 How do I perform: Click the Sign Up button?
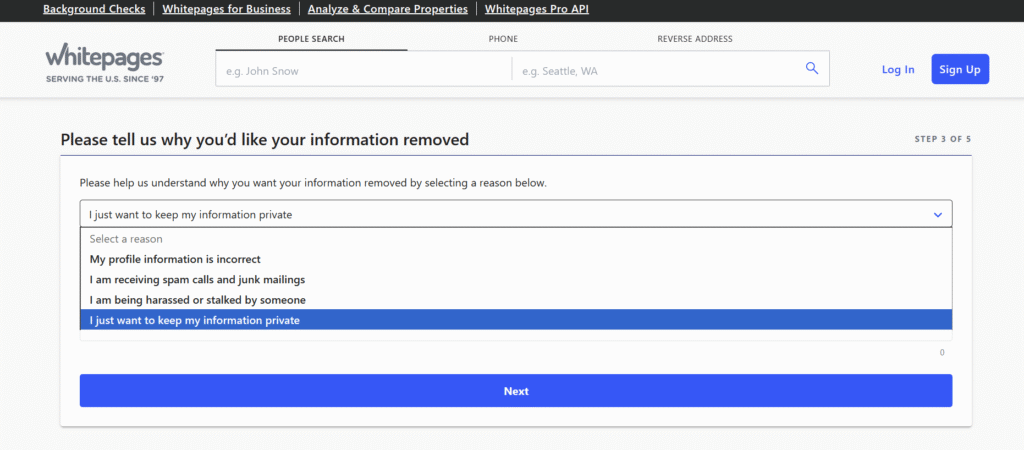click(x=959, y=69)
